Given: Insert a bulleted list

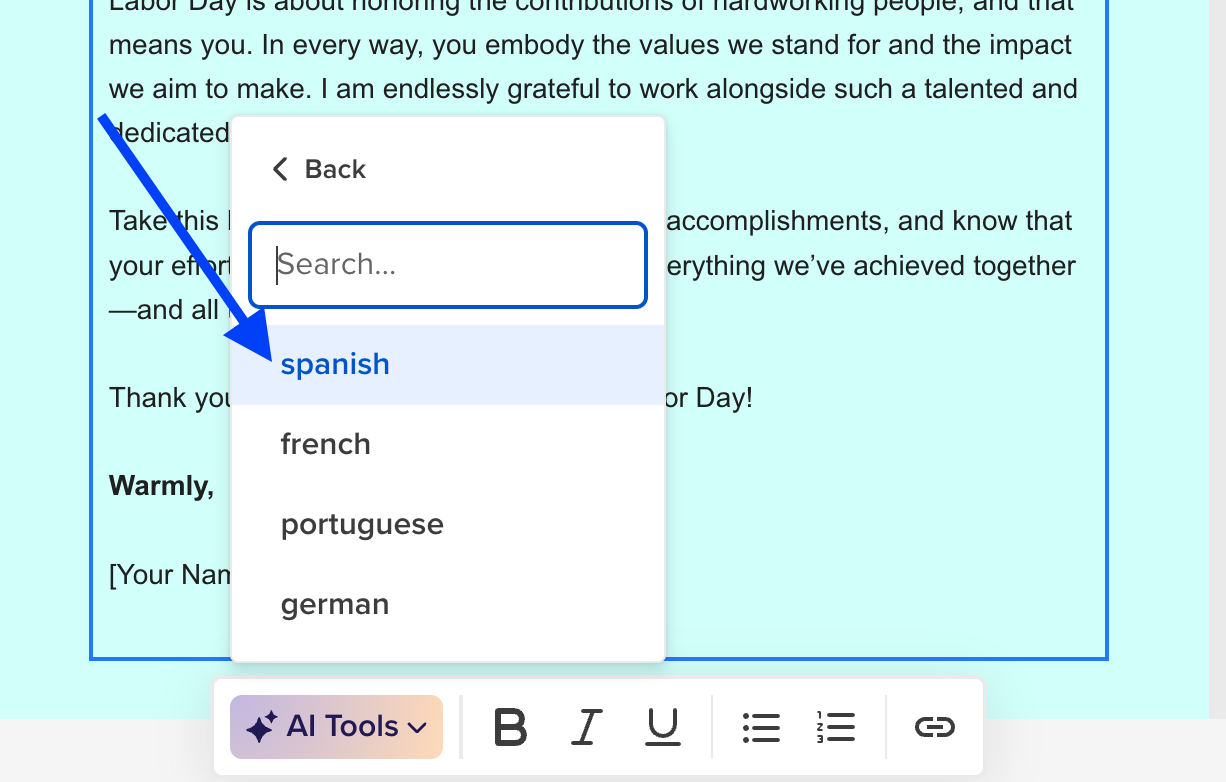Looking at the screenshot, I should point(761,727).
